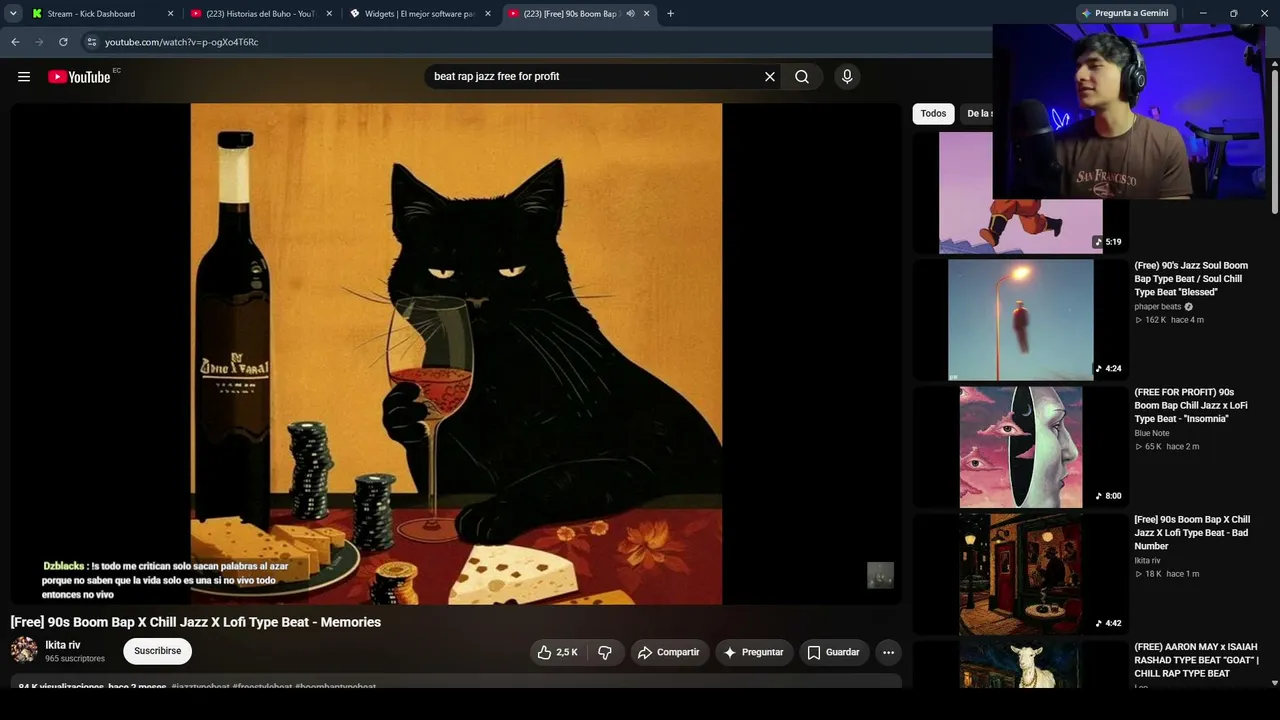Open more actions three-dot menu
Image resolution: width=1280 pixels, height=720 pixels.
(x=888, y=652)
